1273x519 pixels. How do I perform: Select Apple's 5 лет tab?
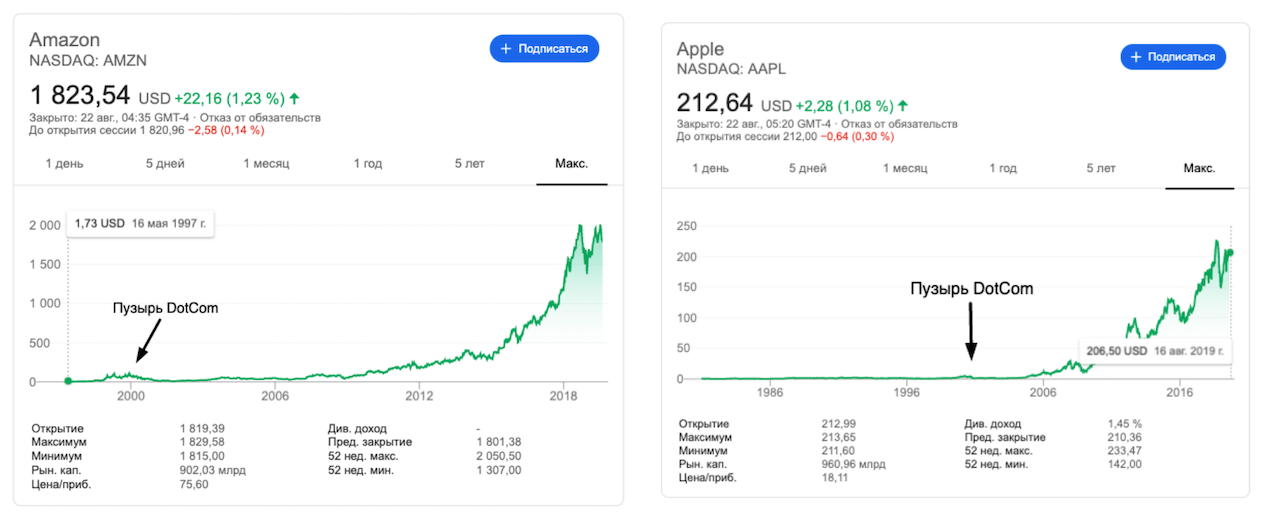[x=1101, y=168]
